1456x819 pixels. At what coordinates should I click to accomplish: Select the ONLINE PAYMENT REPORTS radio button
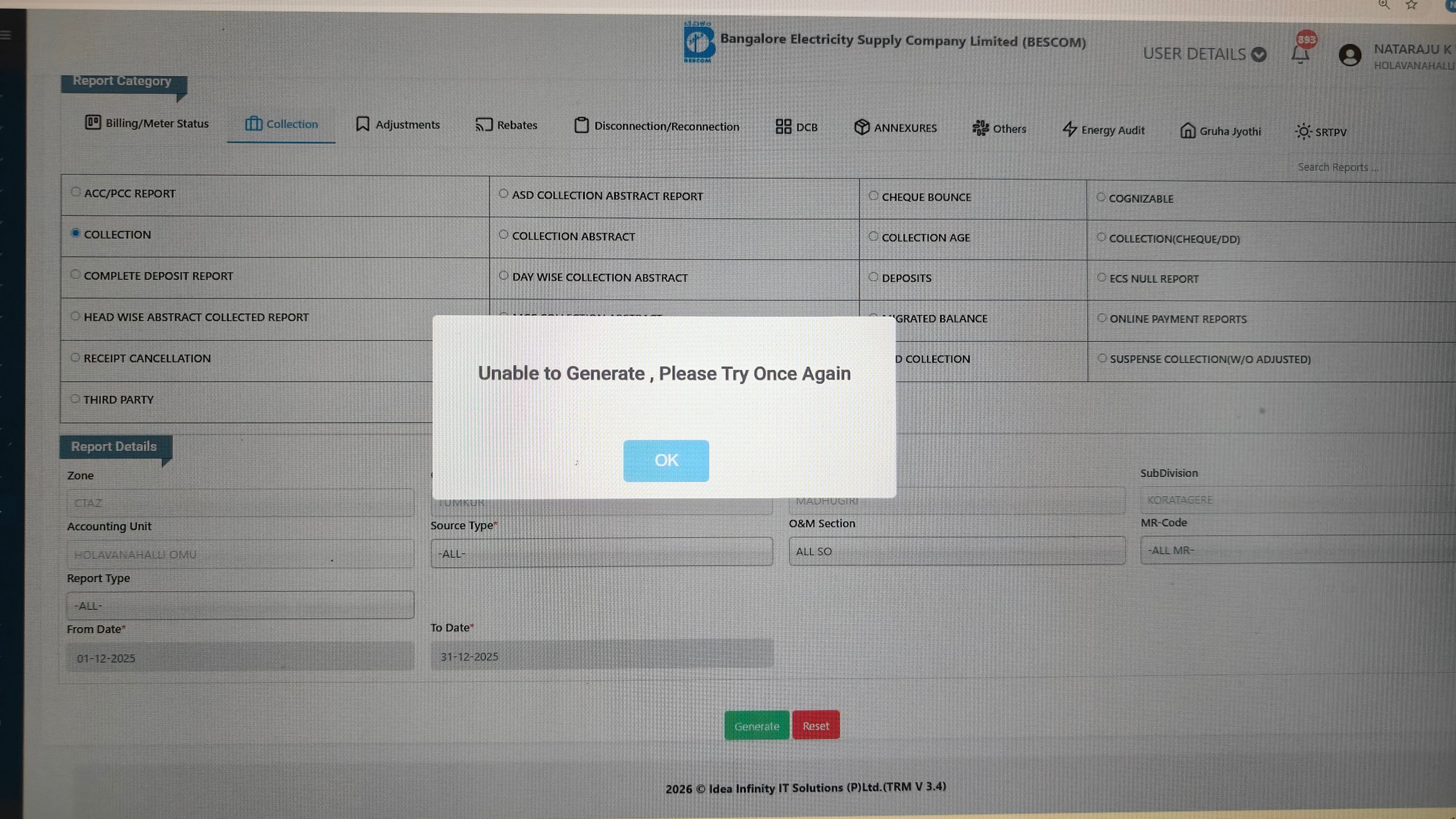[1102, 318]
